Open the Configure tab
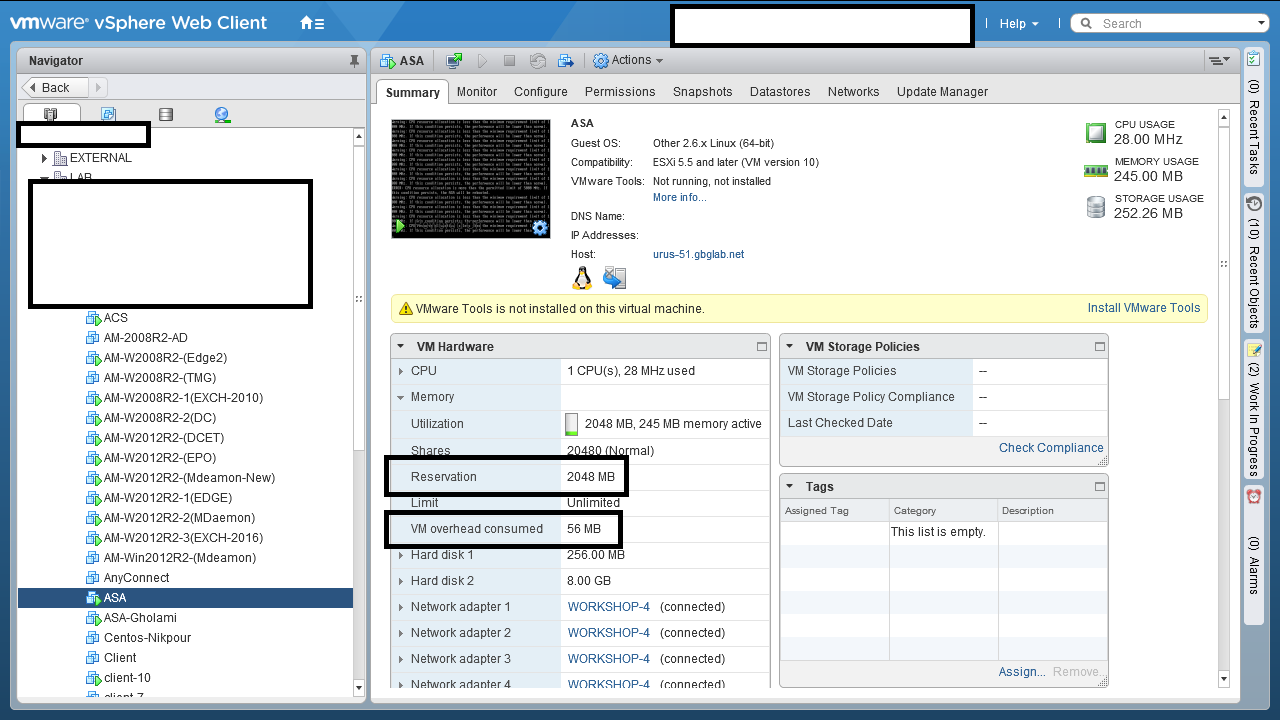The image size is (1280, 720). tap(540, 92)
